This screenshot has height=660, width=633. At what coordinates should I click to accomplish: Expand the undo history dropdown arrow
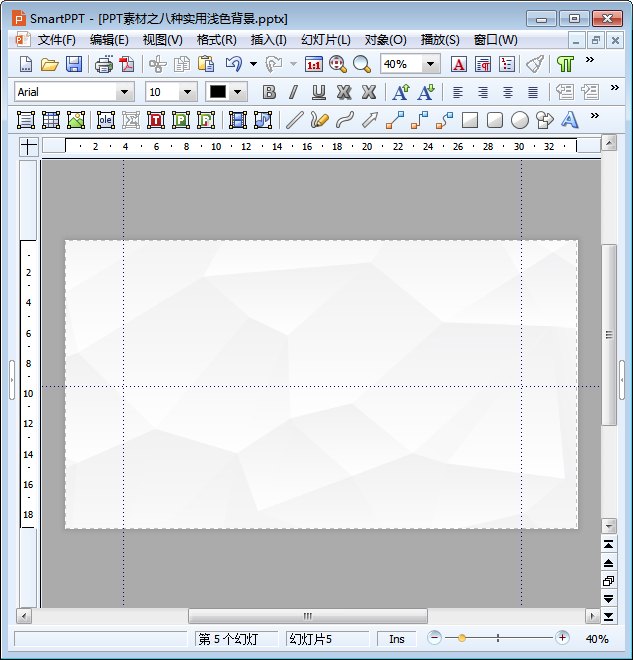[253, 64]
